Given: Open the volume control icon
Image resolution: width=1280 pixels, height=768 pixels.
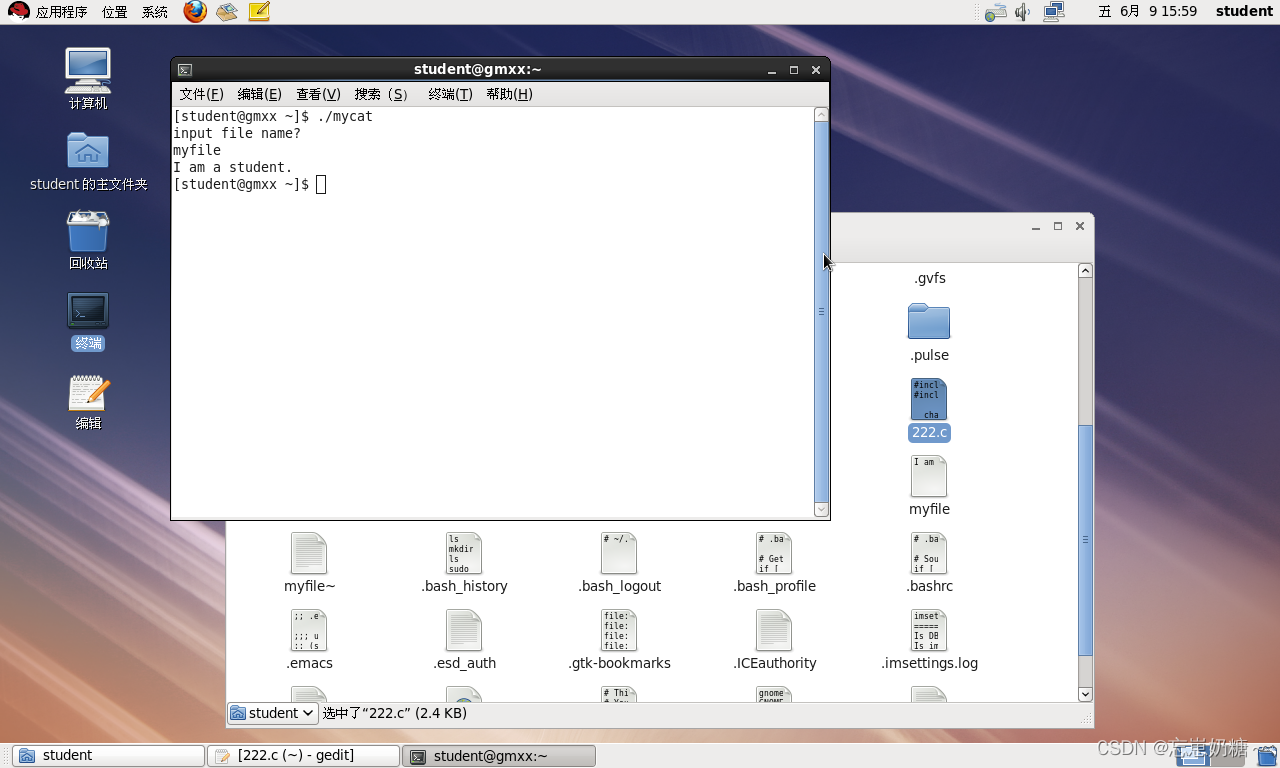Looking at the screenshot, I should click(x=1023, y=12).
